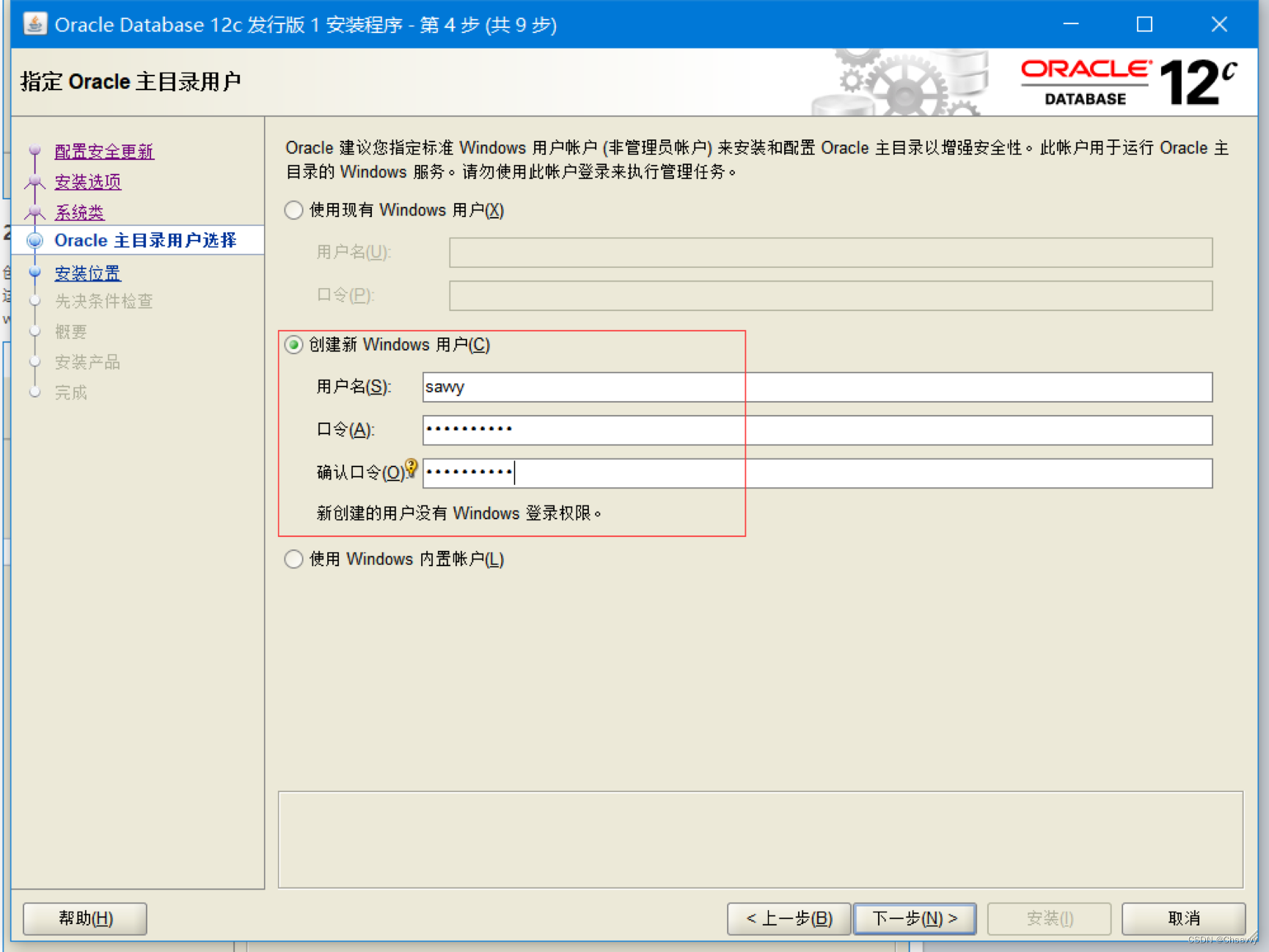Select the 创建新 Windows 用户 option
Screen dimensions: 1269x952
[293, 345]
